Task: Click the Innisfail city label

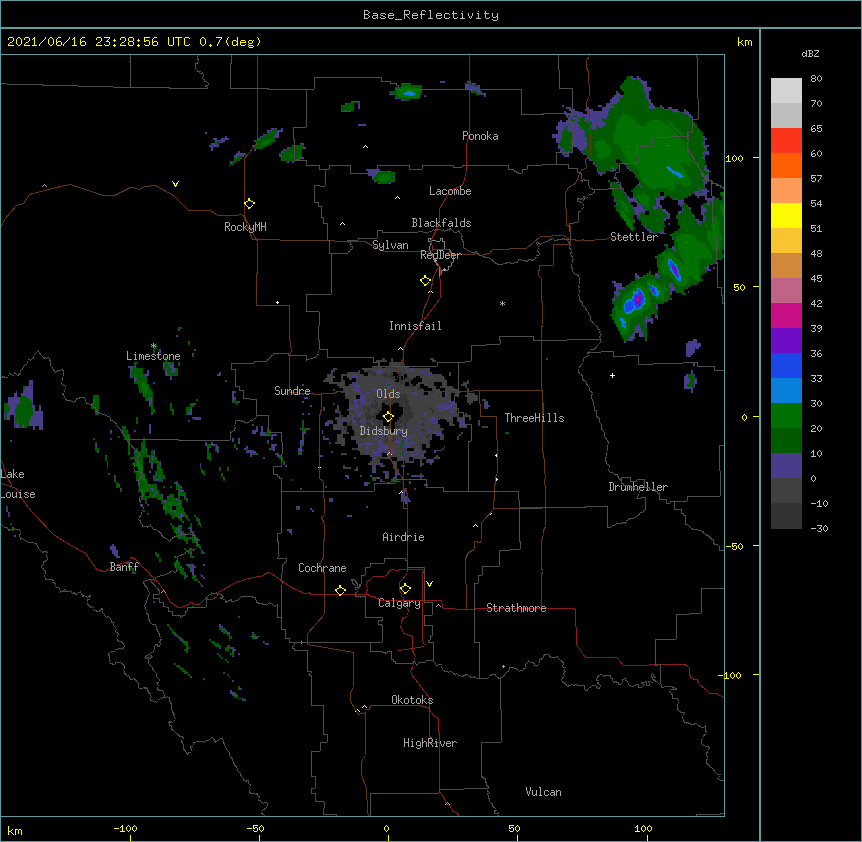Action: tap(415, 326)
